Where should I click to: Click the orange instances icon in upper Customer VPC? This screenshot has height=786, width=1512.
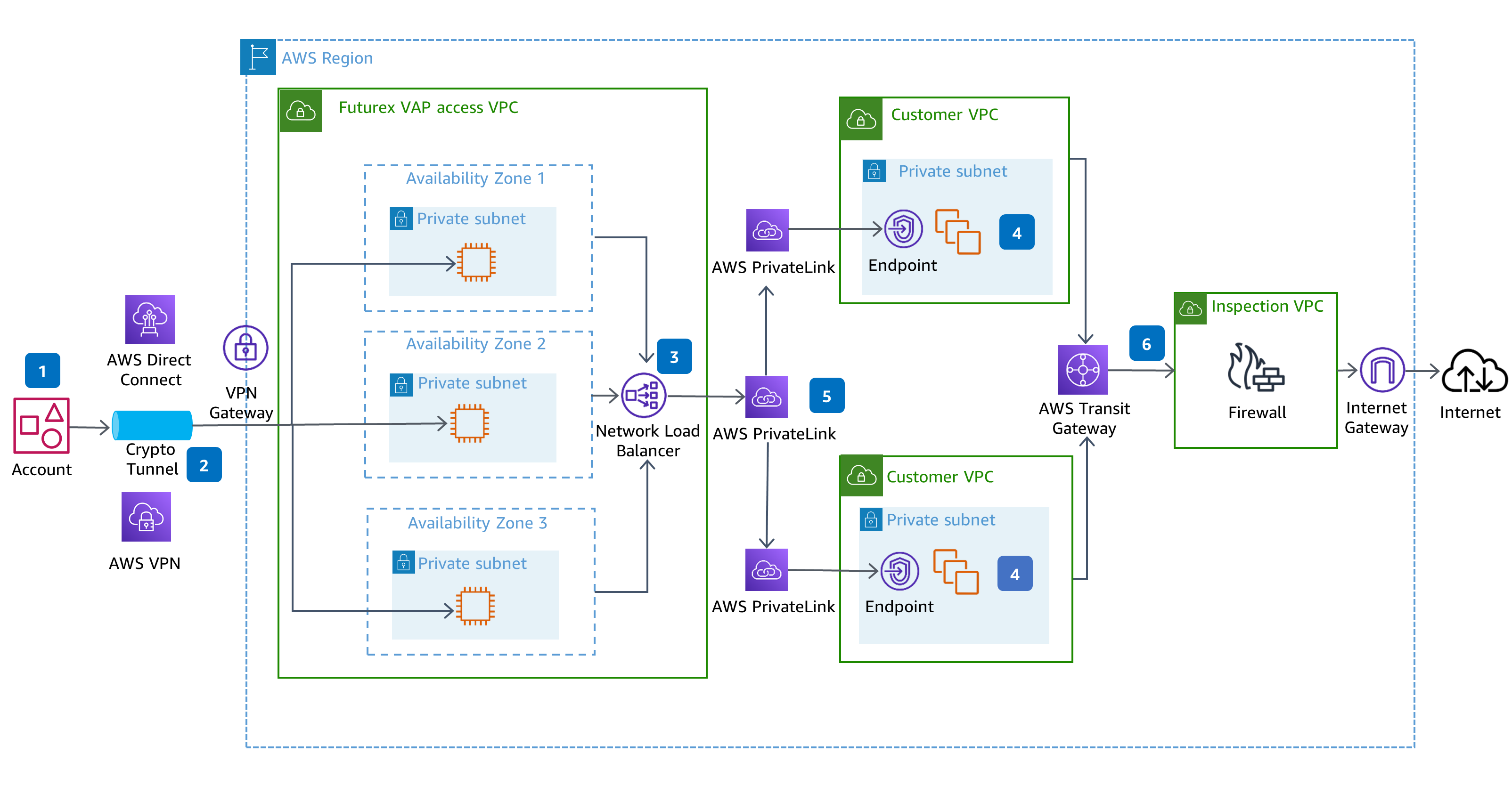coord(958,232)
